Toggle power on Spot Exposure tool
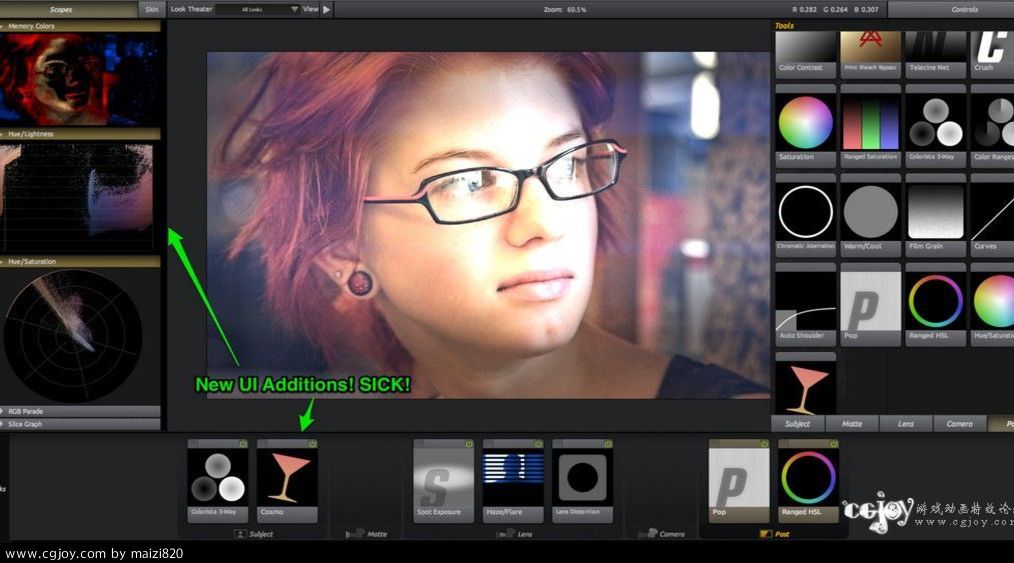Image resolution: width=1014 pixels, height=563 pixels. click(x=469, y=444)
